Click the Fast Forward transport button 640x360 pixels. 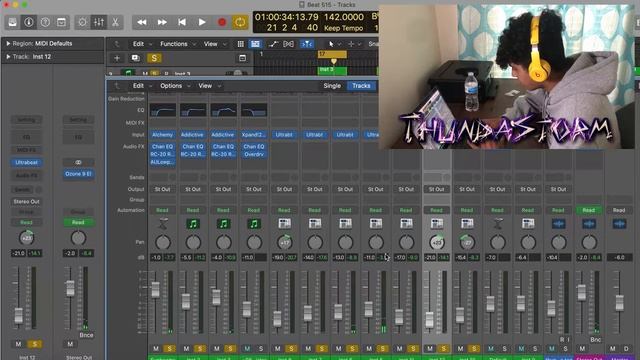pyautogui.click(x=162, y=22)
